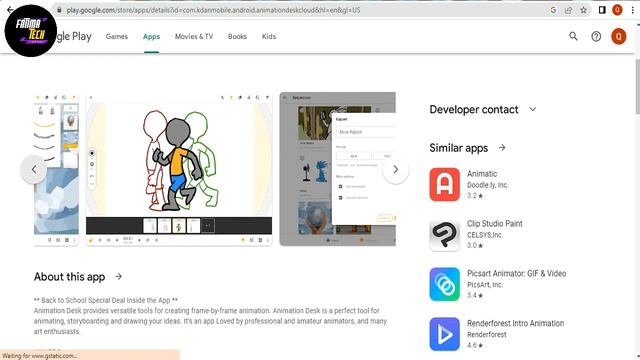Open the Chrome profile avatar
This screenshot has width=640, height=360.
coord(617,10)
